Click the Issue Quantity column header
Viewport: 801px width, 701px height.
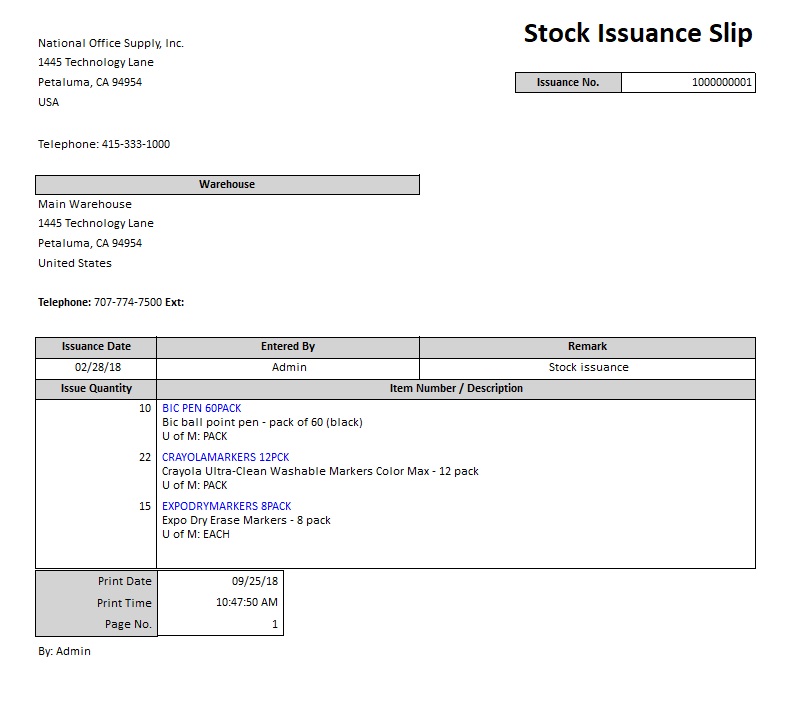[96, 389]
